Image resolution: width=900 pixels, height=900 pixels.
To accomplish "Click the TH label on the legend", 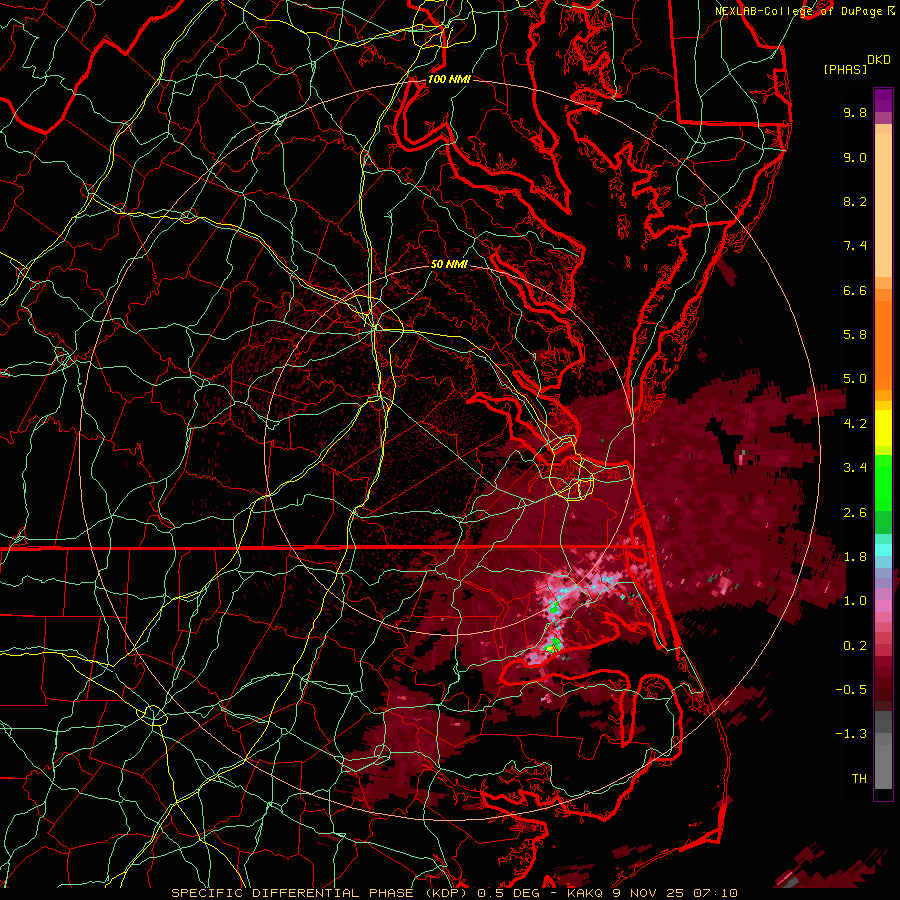I will [859, 779].
